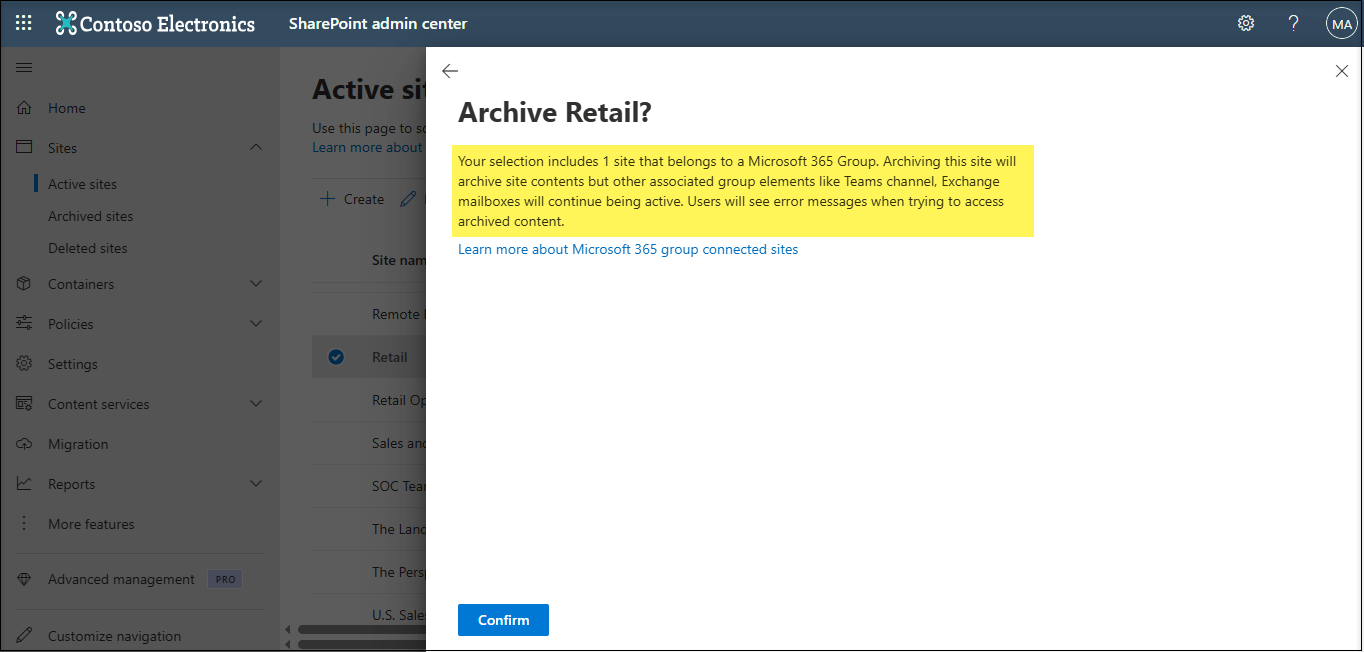Open the Microsoft 365 app launcher

tap(23, 22)
